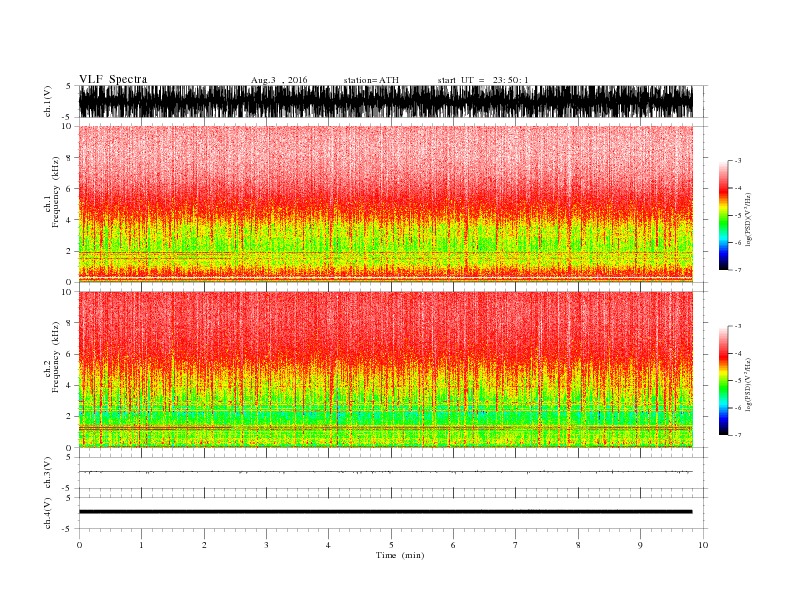The height and width of the screenshot is (612, 792).
Task: Click the ch.1 waveform trace panel
Action: point(386,101)
